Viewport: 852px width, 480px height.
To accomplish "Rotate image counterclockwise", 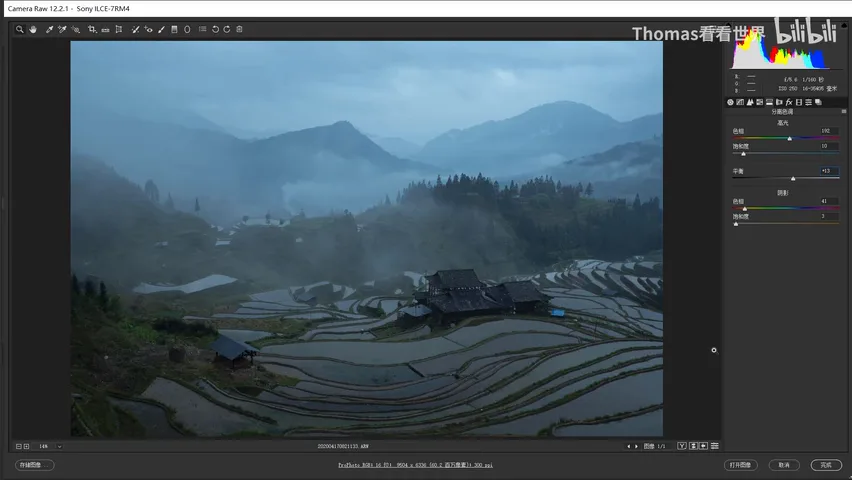I will point(216,29).
